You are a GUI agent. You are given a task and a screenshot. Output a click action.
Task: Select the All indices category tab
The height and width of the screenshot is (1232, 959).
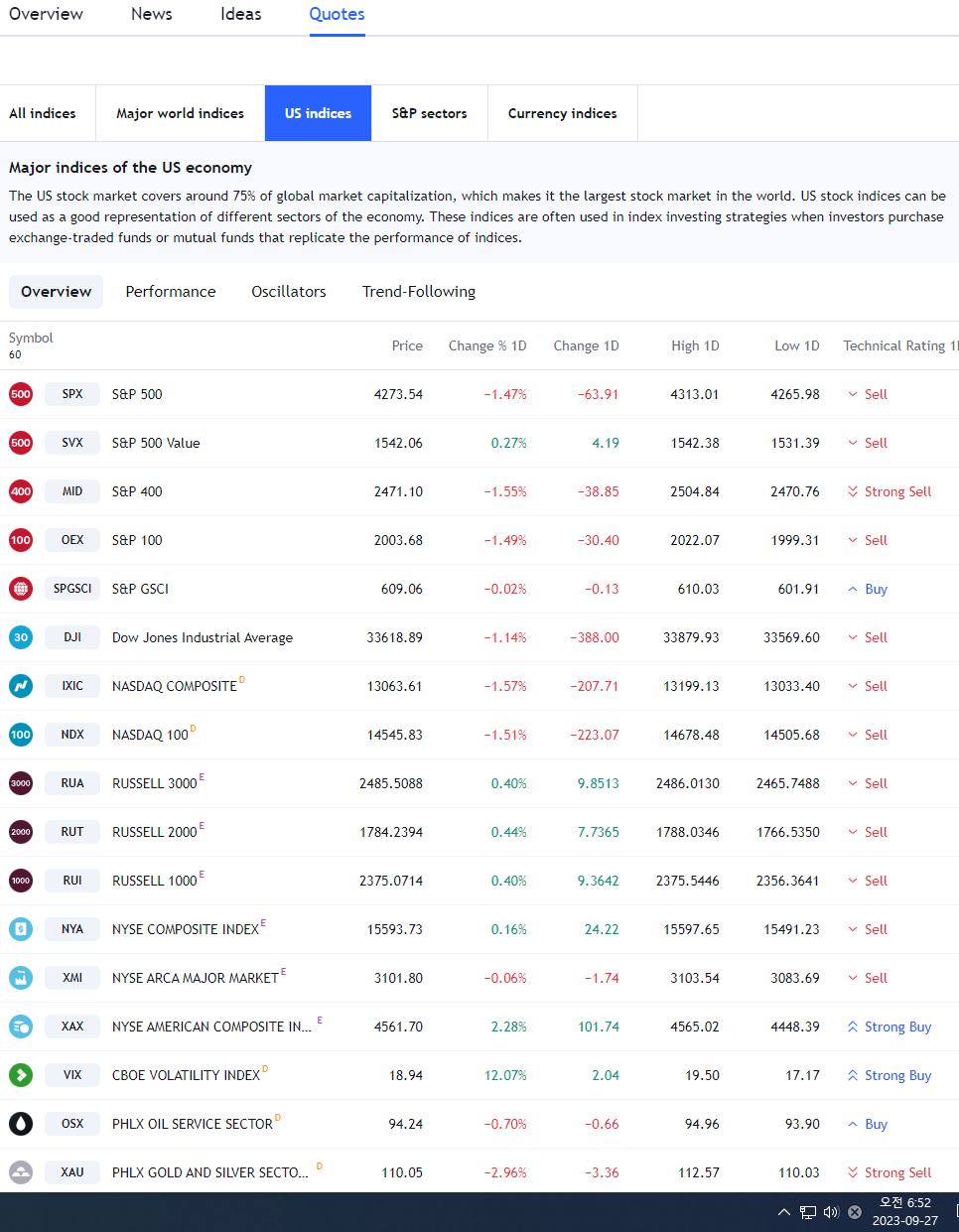[x=43, y=113]
